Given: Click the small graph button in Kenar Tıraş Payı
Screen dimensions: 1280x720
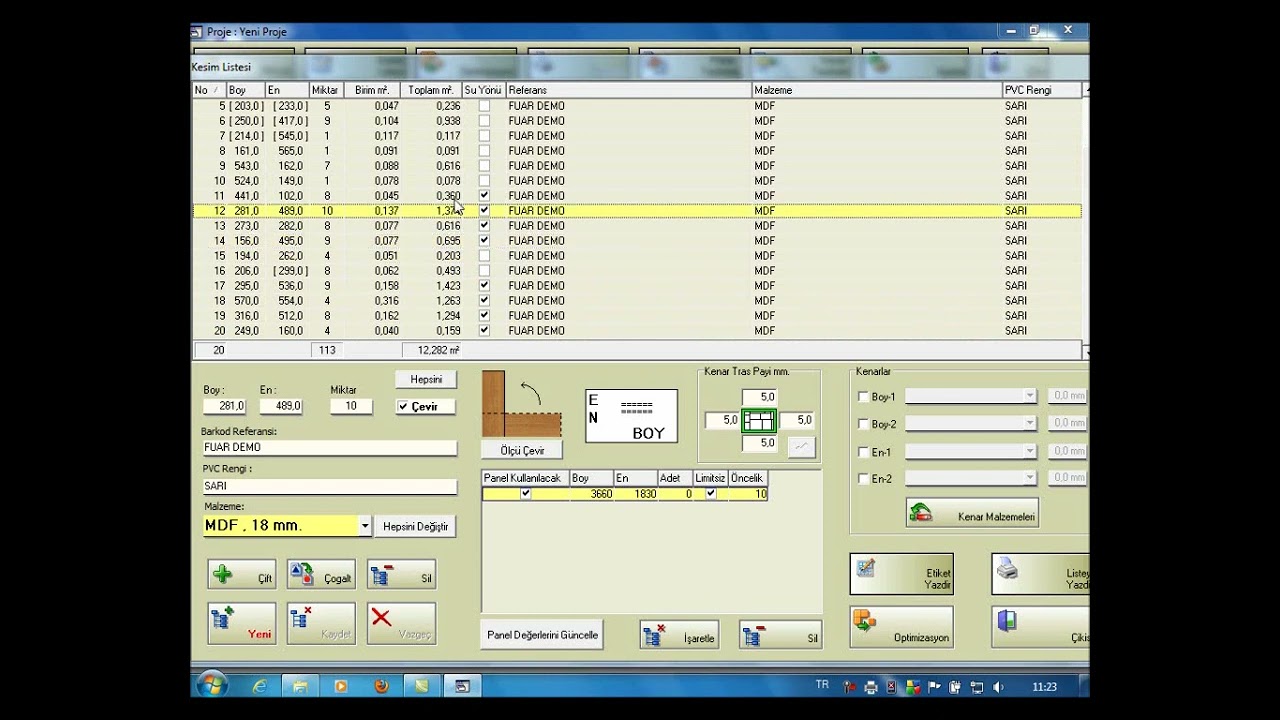Looking at the screenshot, I should coord(801,448).
